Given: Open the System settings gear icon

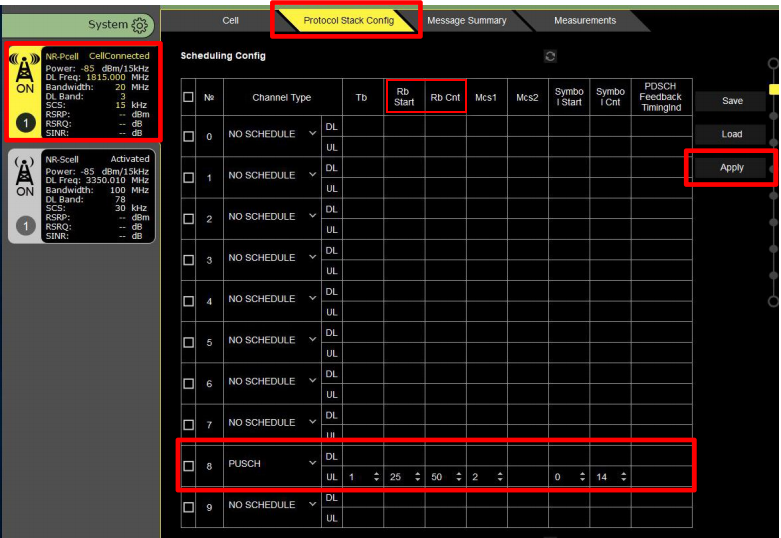Looking at the screenshot, I should tap(140, 25).
